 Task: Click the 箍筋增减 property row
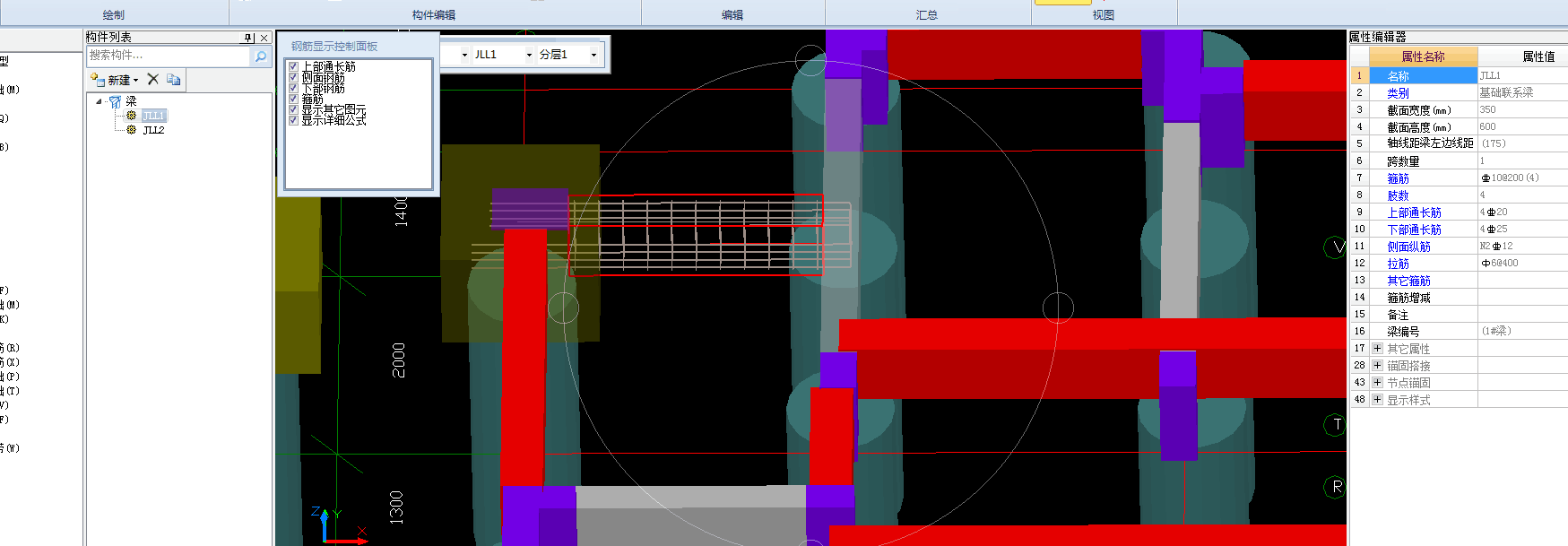pos(1459,298)
